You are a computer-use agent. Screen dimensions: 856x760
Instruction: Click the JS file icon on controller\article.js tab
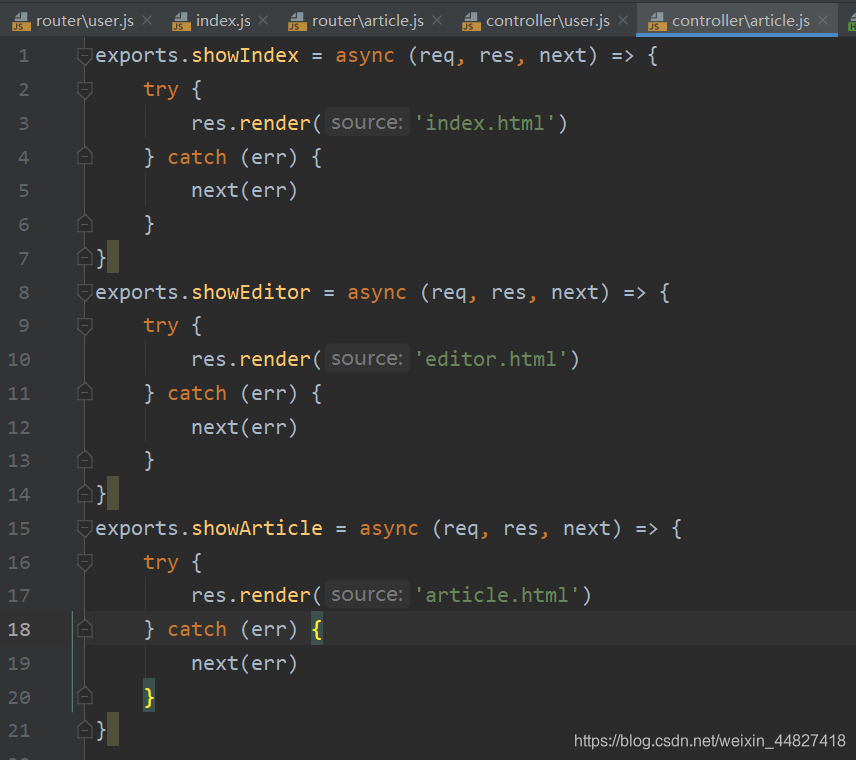coord(657,21)
